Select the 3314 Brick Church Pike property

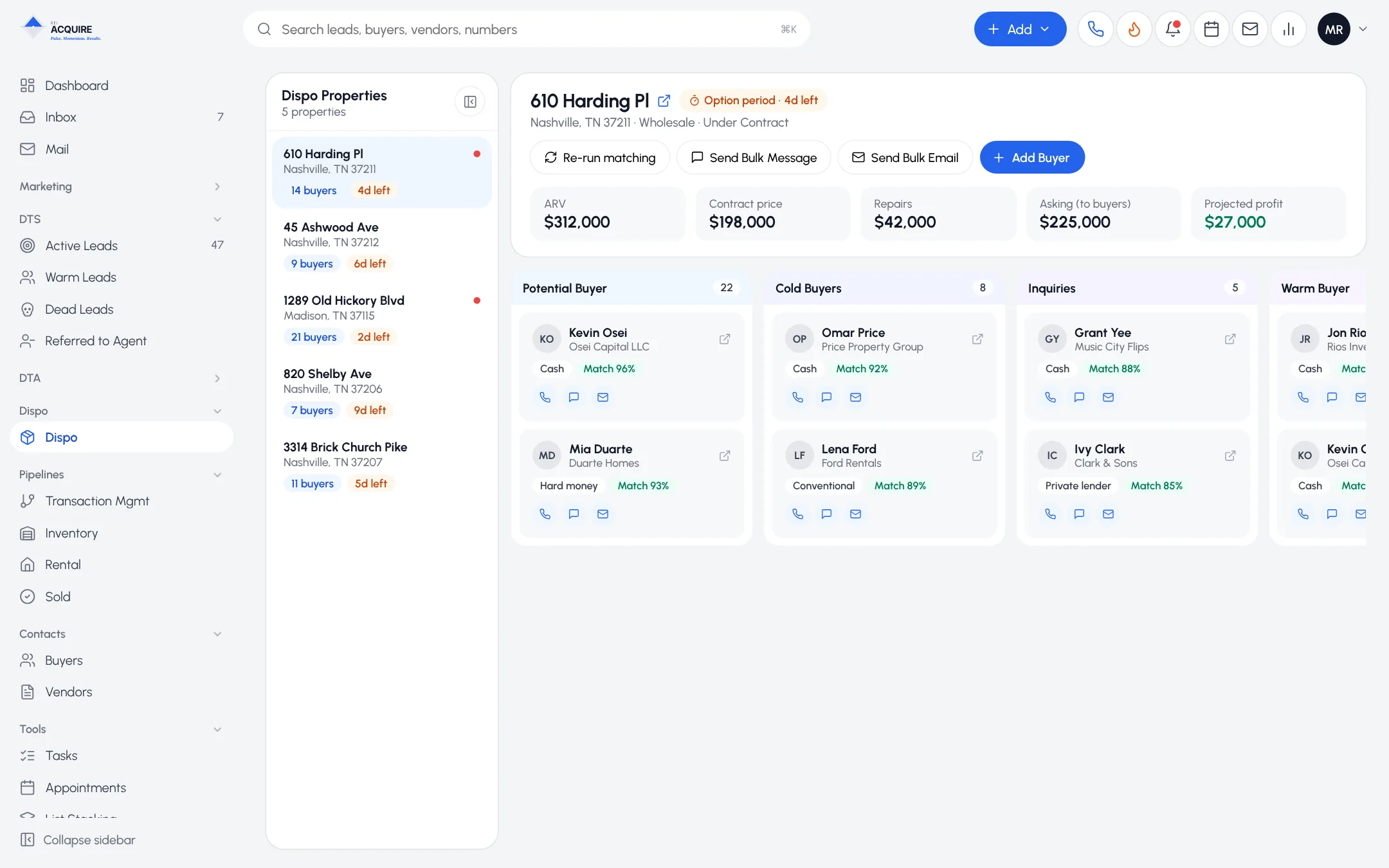click(x=382, y=466)
